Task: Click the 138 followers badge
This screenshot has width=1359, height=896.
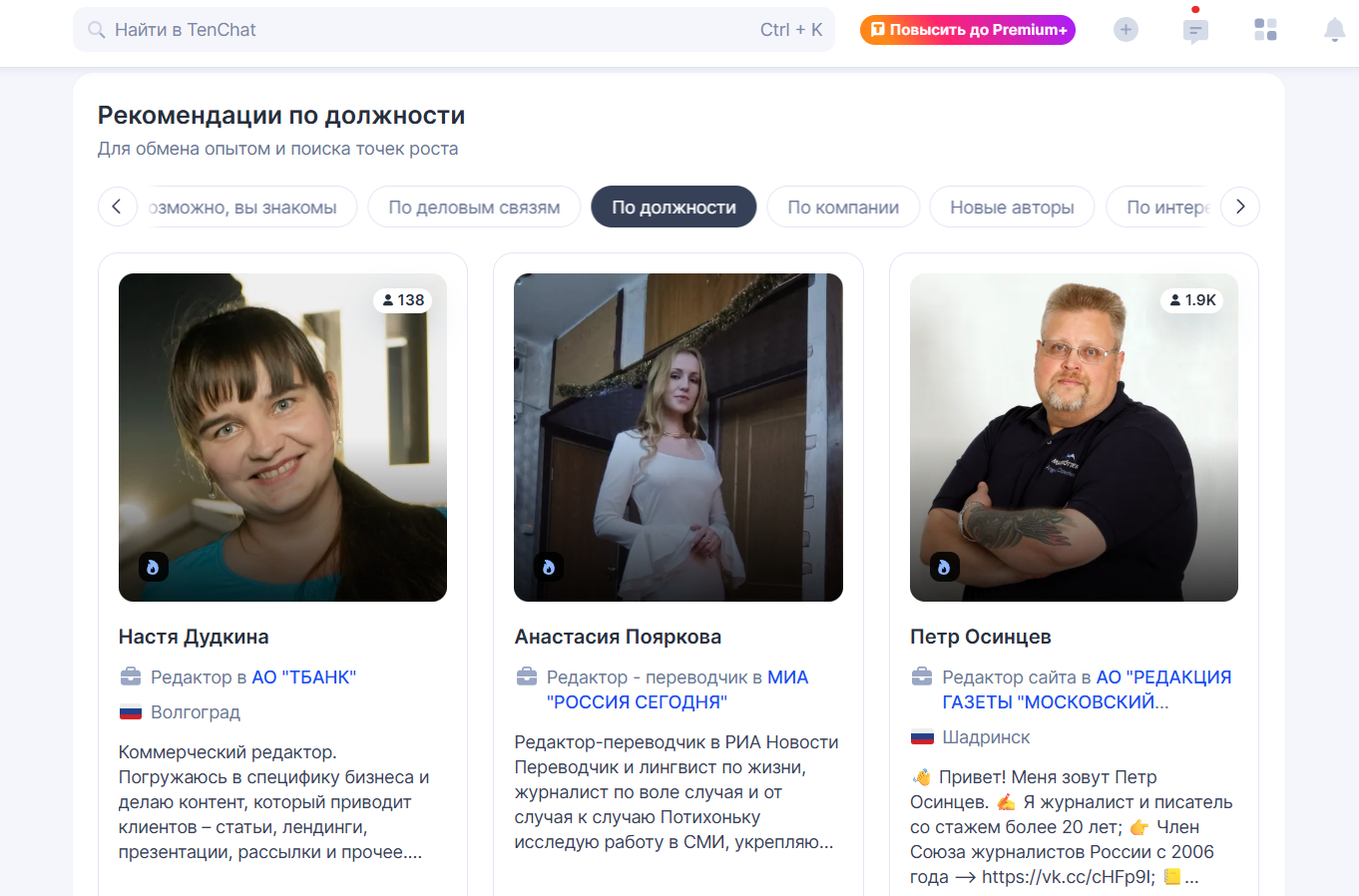Action: pyautogui.click(x=403, y=300)
